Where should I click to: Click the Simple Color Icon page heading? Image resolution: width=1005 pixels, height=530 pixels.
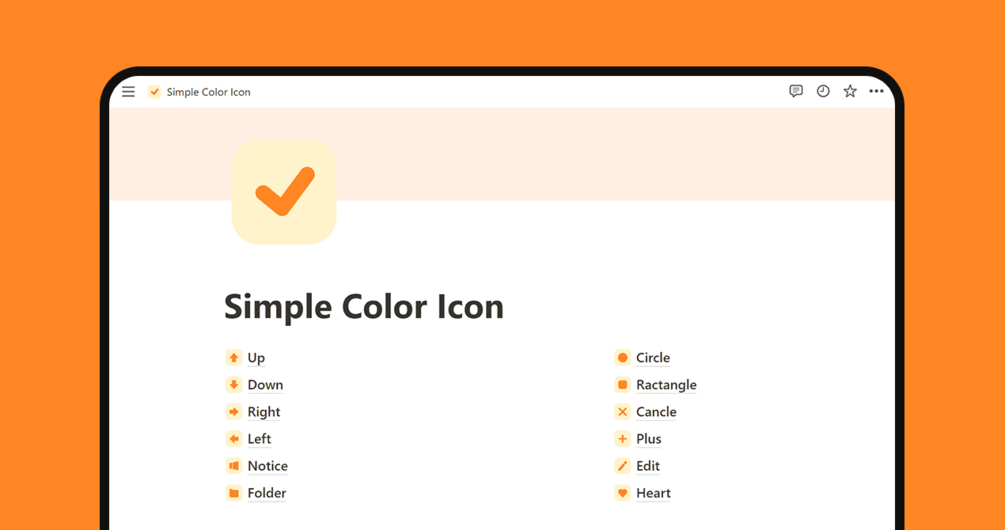click(364, 307)
